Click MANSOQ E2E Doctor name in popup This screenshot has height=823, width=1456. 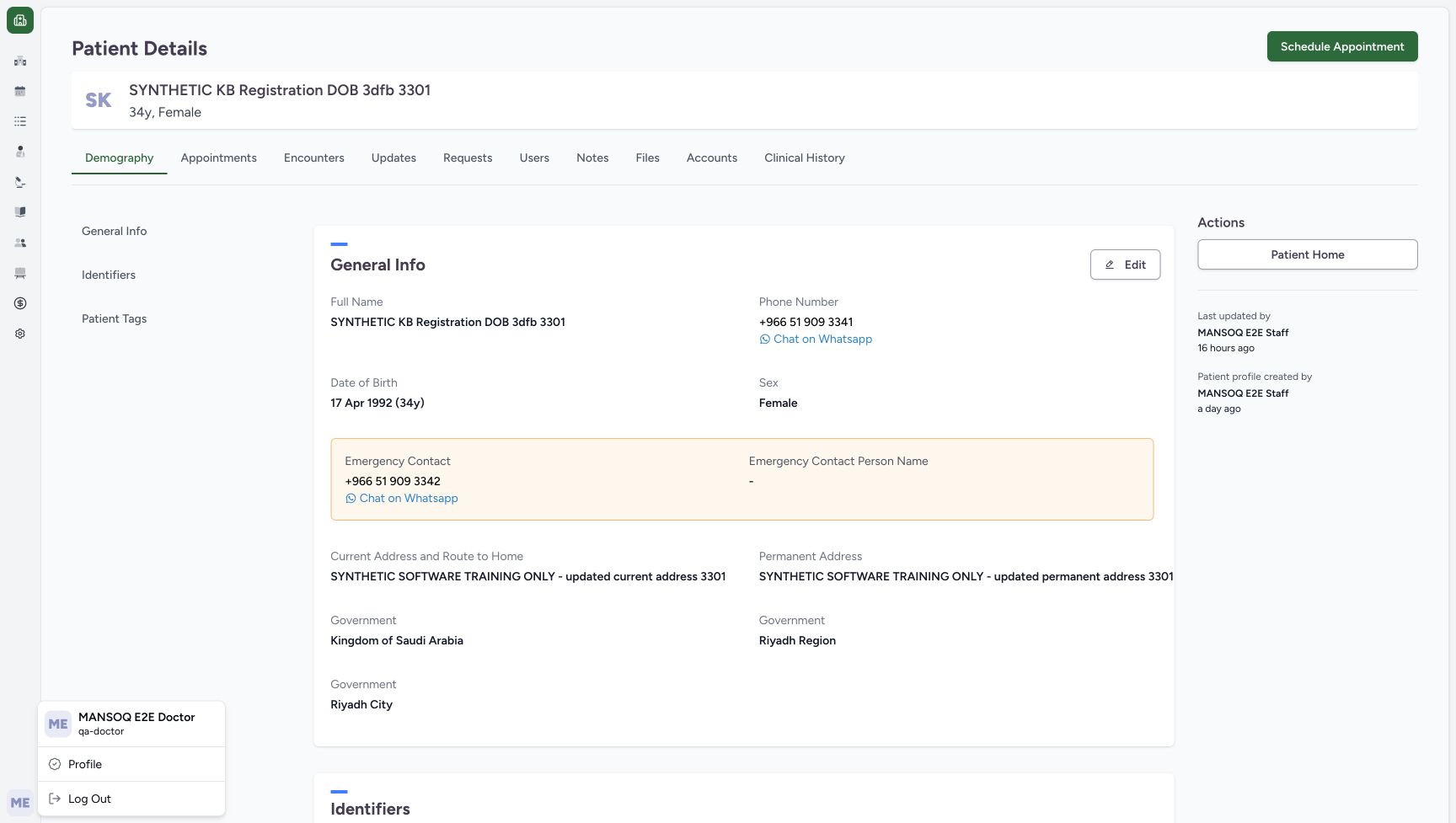coord(136,717)
